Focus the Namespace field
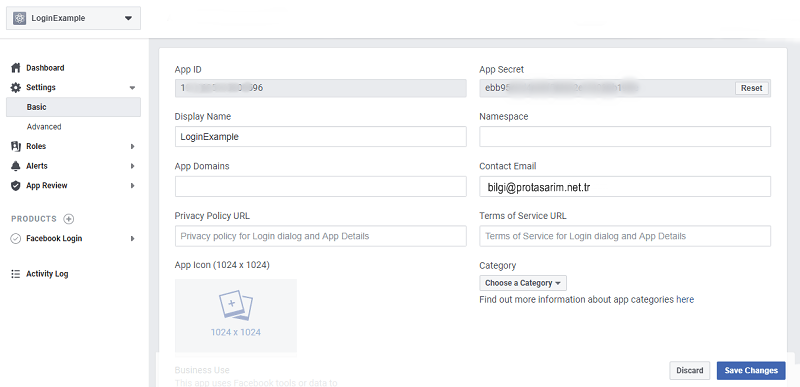This screenshot has width=800, height=387. point(625,137)
